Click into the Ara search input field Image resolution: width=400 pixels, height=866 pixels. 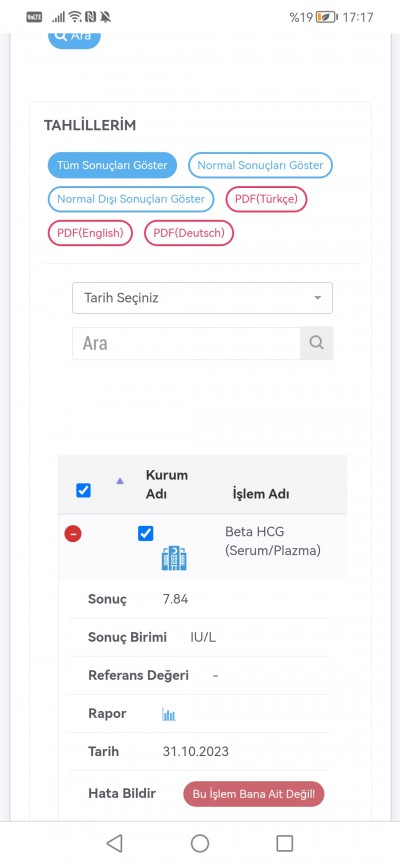[x=186, y=343]
